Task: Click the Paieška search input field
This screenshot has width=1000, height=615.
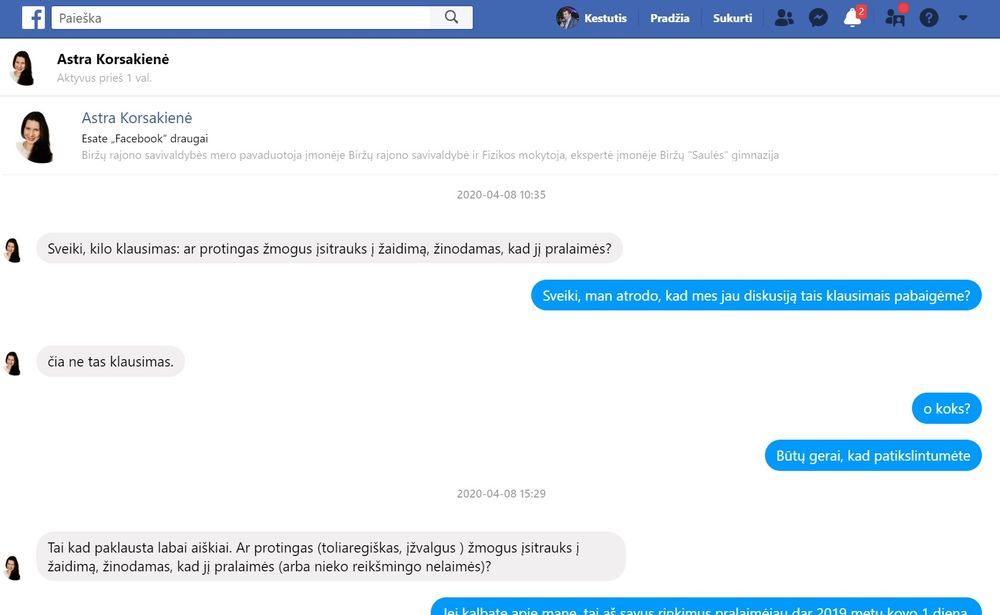Action: tap(240, 17)
